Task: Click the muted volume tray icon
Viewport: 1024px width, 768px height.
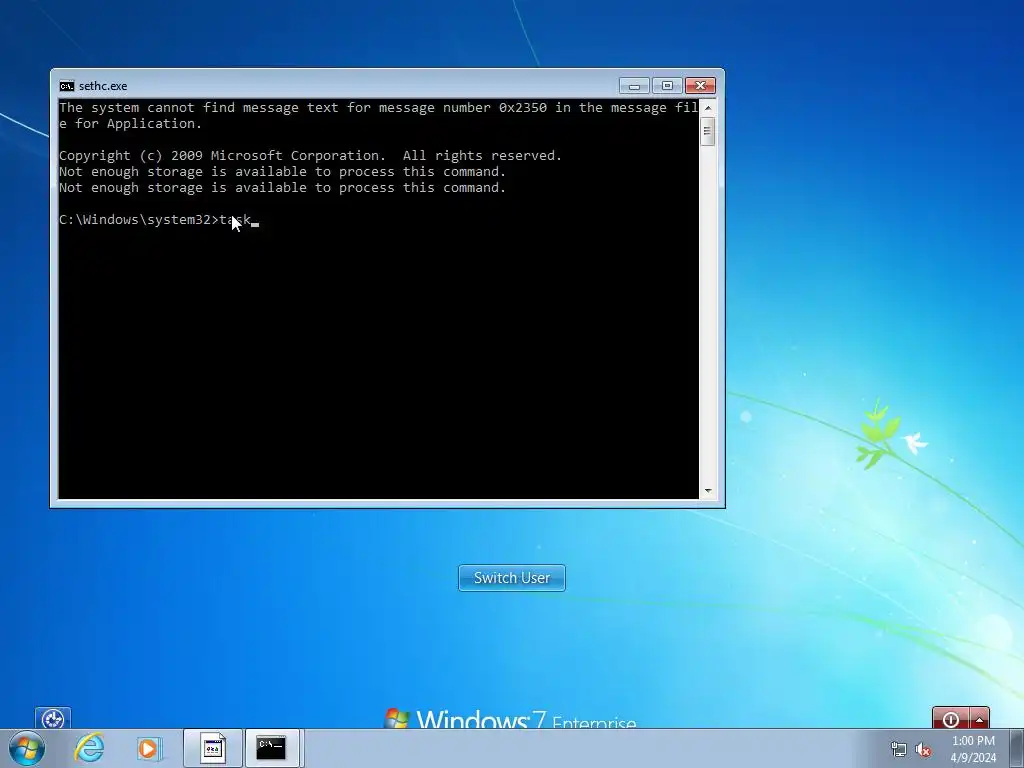Action: pos(923,749)
